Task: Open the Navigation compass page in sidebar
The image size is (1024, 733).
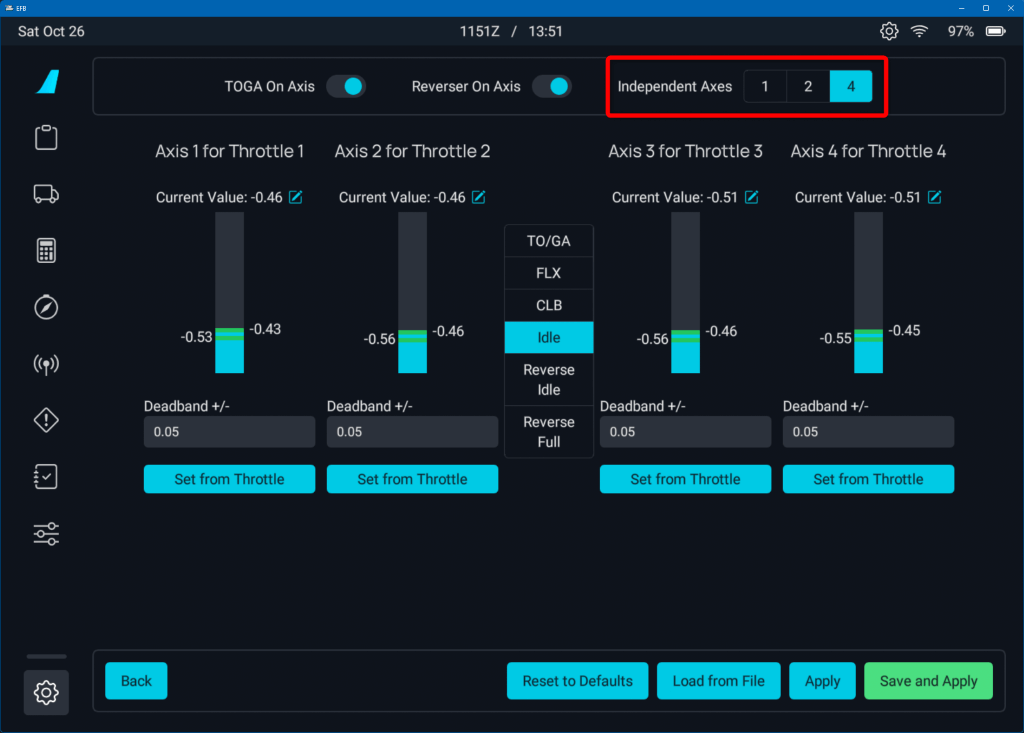Action: click(x=46, y=307)
